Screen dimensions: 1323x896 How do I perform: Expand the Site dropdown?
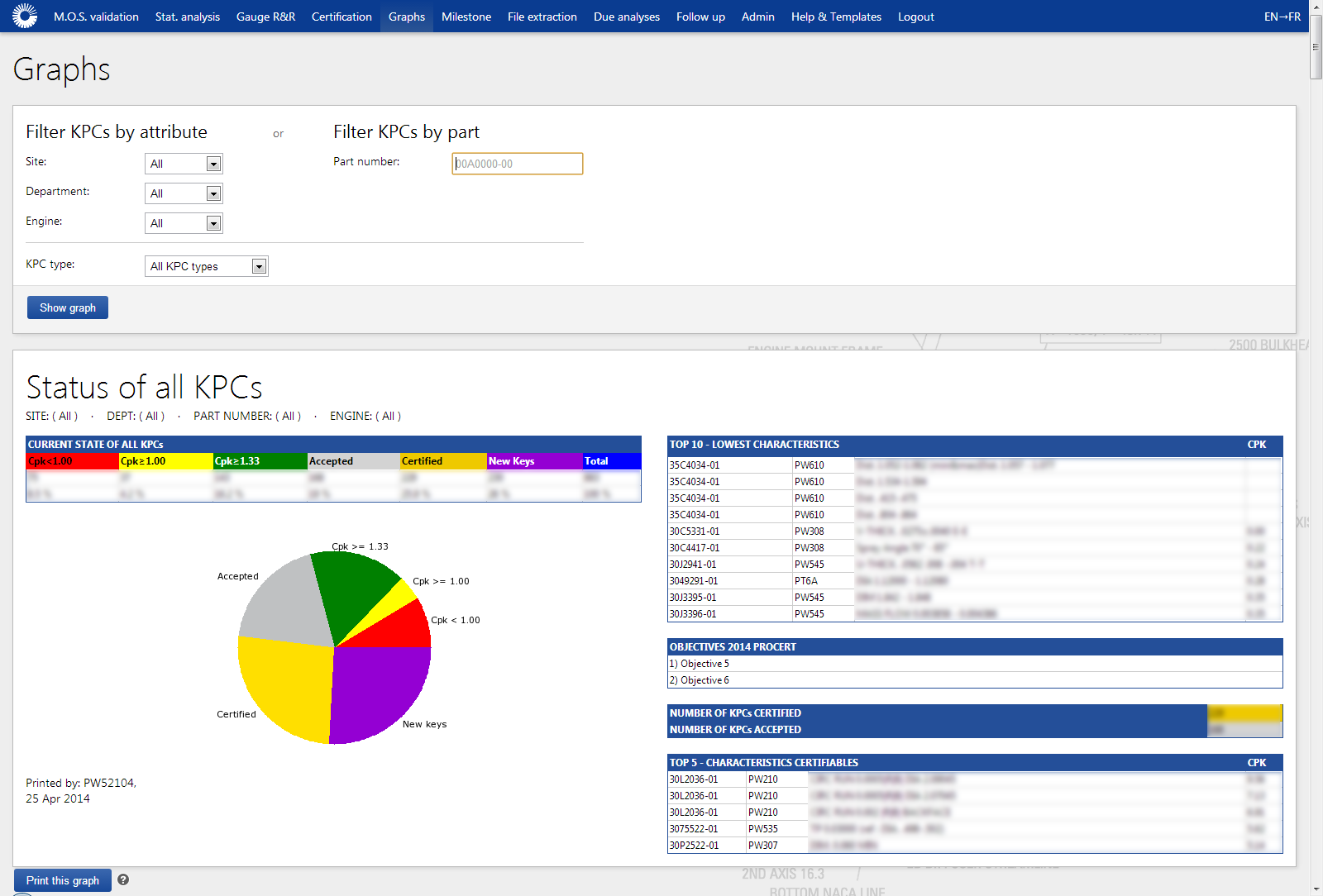coord(184,164)
